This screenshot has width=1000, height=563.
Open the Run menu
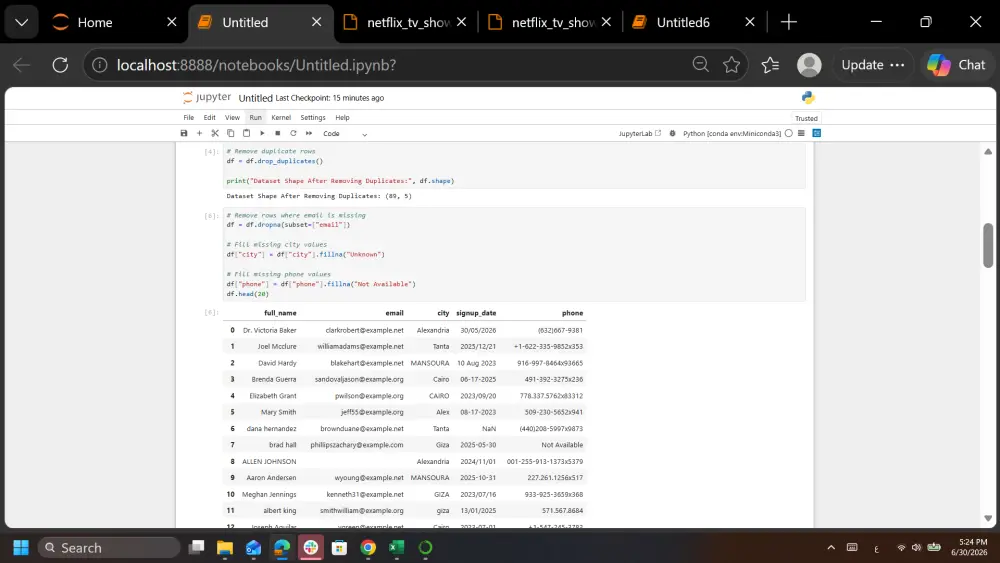click(x=255, y=117)
